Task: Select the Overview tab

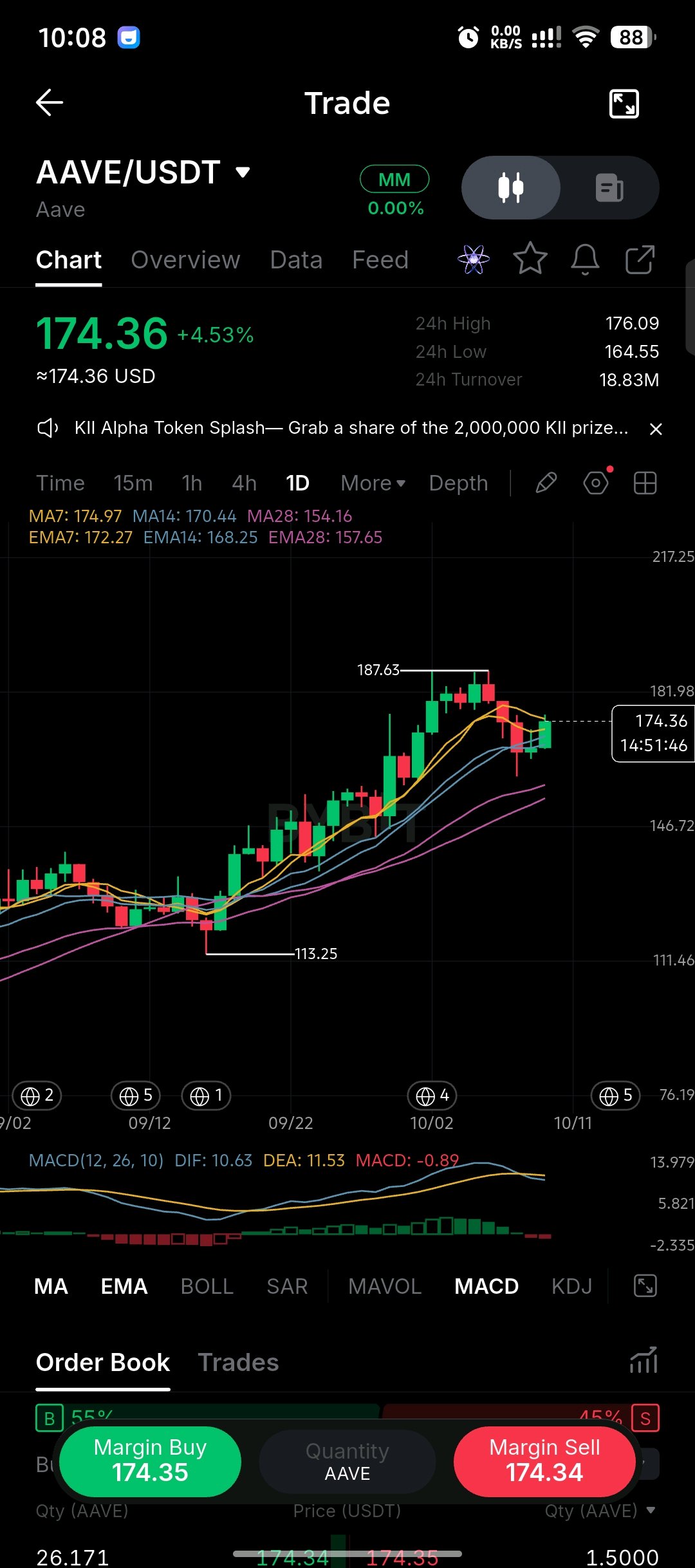Action: coord(185,260)
